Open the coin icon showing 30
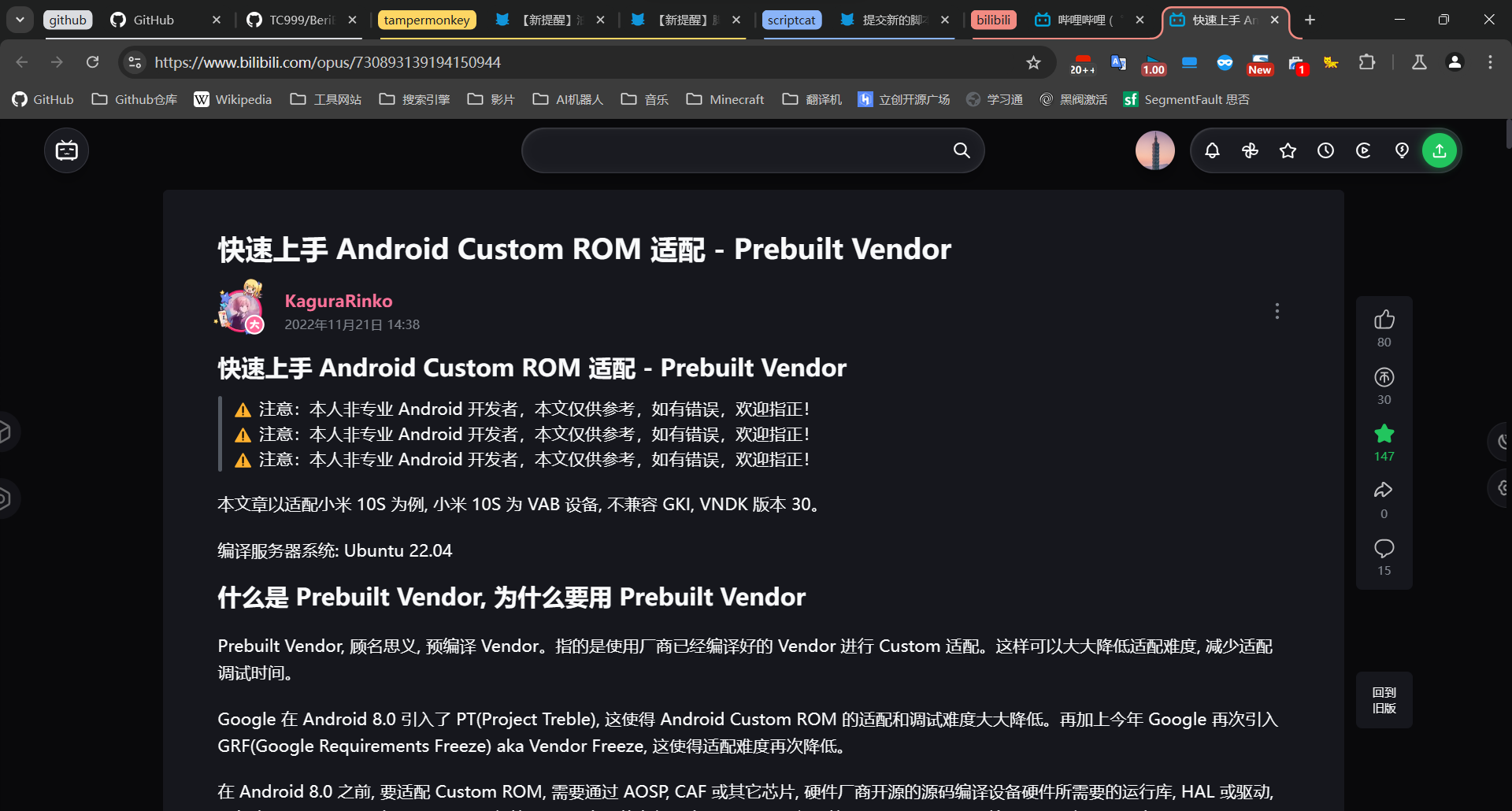Image resolution: width=1512 pixels, height=811 pixels. [1384, 378]
